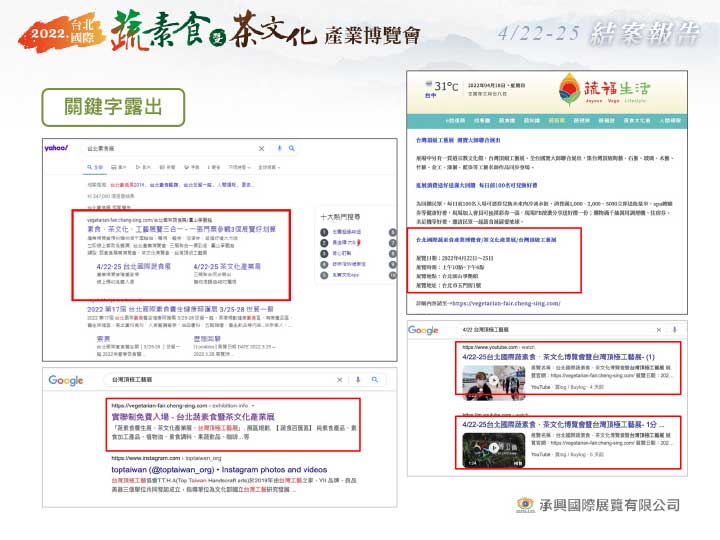Play the first YouTube video thumbnail with masked person
Screen dimensions: 720x540
point(494,382)
